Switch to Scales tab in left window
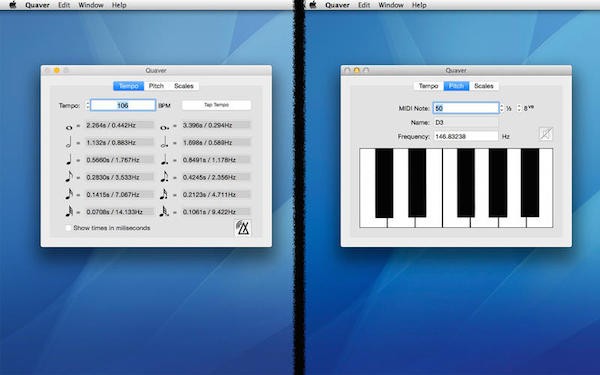600x375 pixels. pyautogui.click(x=184, y=86)
